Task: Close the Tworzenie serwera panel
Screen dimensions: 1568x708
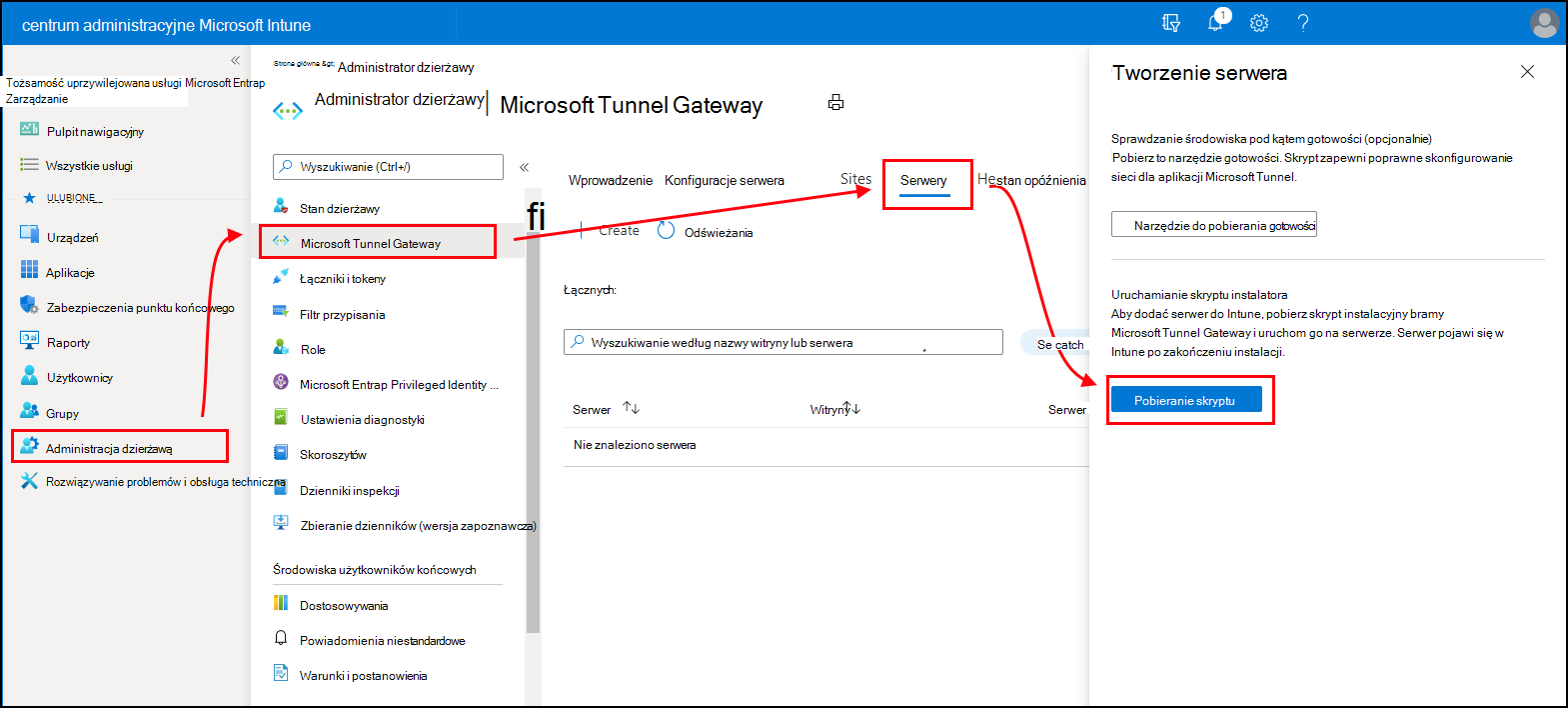Action: click(x=1527, y=71)
